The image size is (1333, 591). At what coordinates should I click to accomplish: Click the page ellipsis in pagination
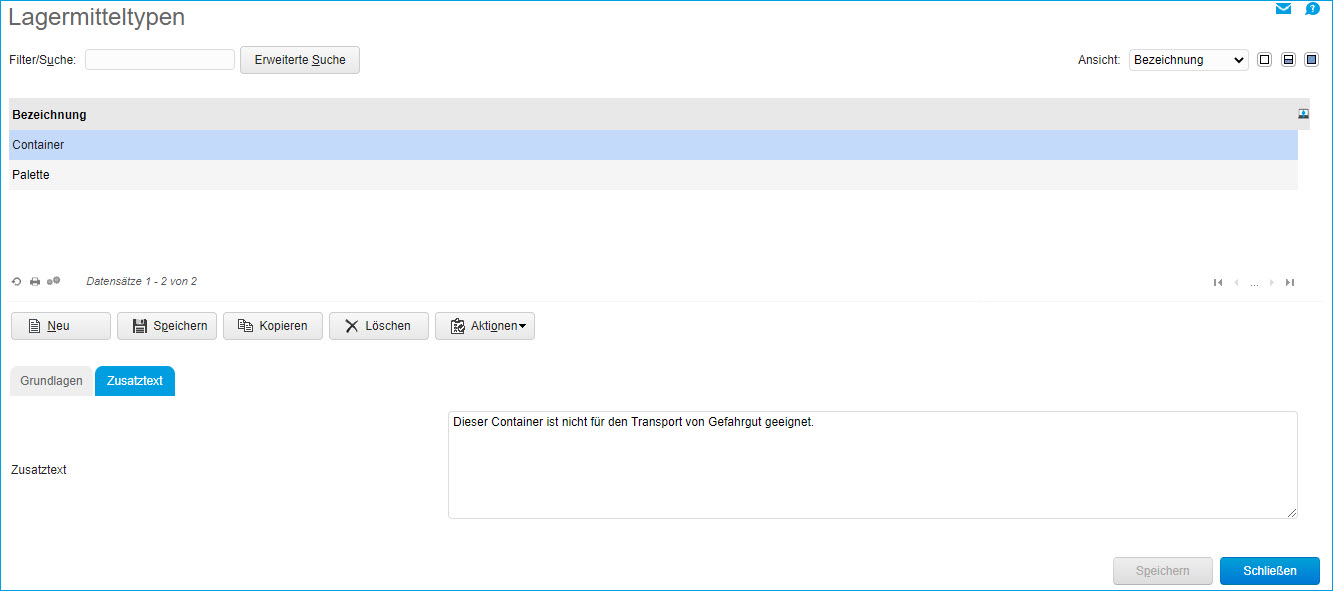(x=1254, y=284)
